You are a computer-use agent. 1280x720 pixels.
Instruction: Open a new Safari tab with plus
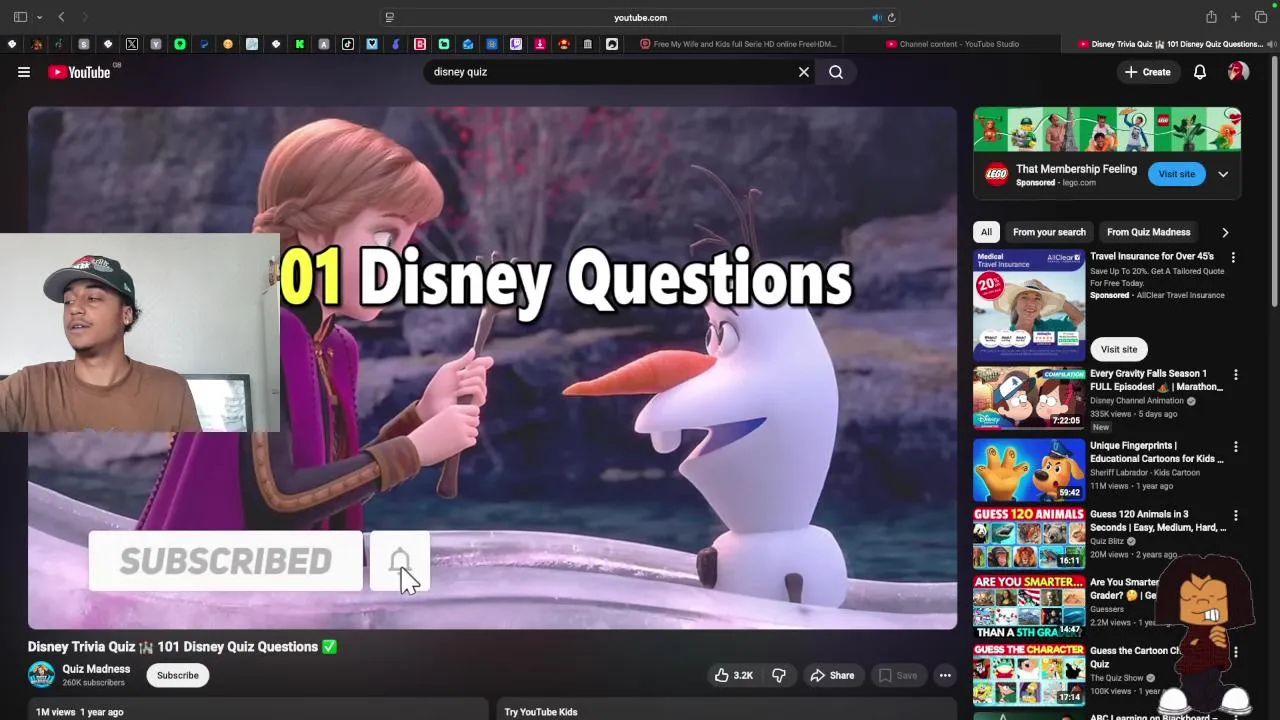tap(1236, 17)
